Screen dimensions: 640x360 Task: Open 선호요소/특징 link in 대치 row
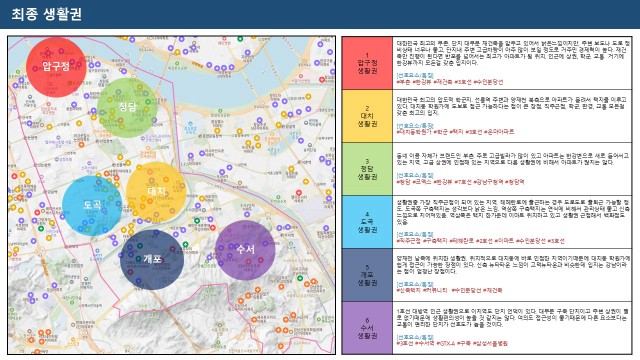[415, 126]
